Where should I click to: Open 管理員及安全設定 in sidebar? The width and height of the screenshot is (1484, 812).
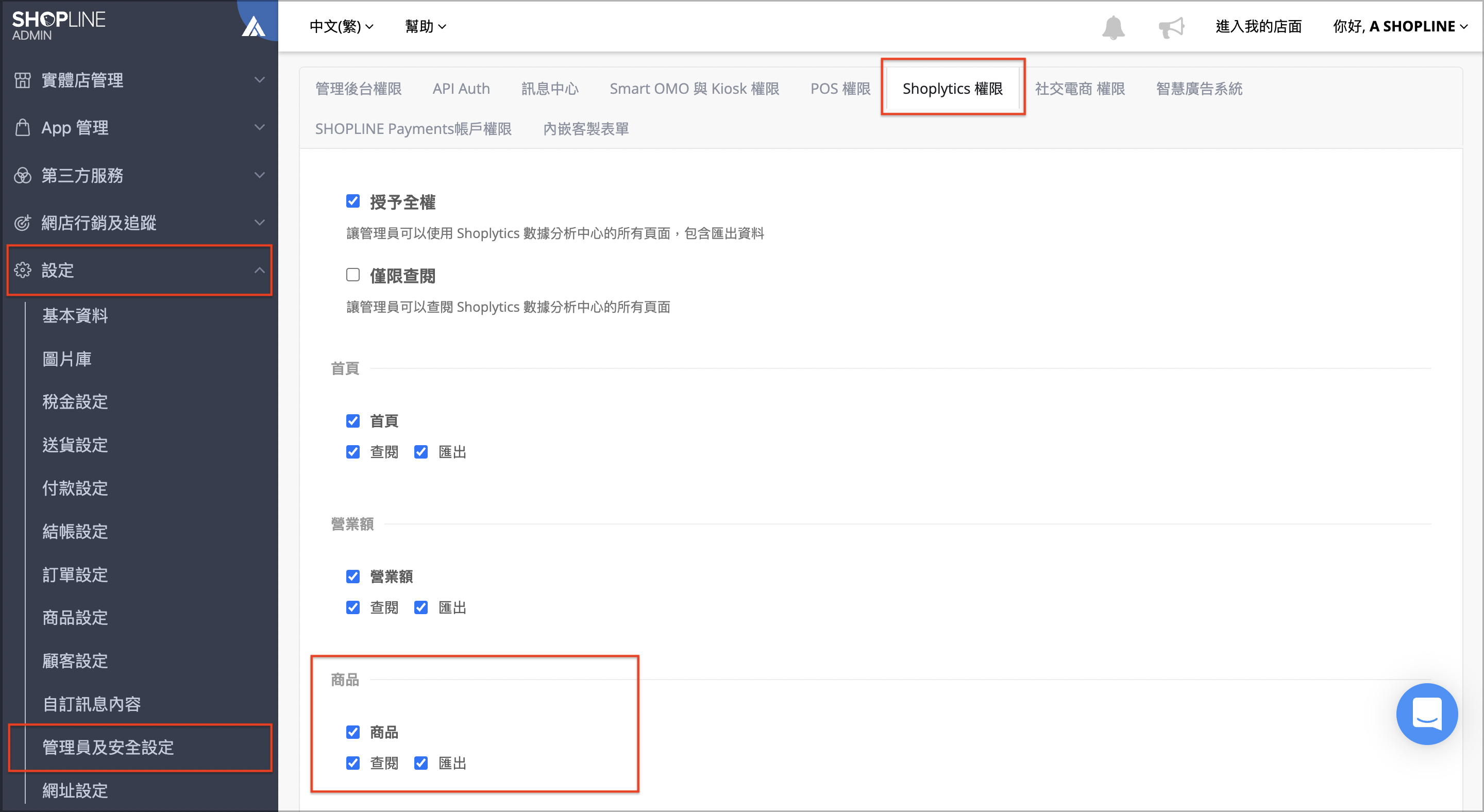(108, 748)
